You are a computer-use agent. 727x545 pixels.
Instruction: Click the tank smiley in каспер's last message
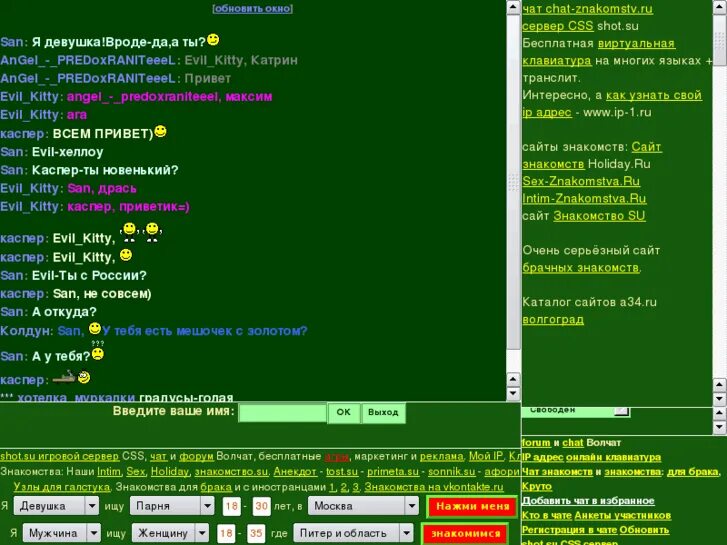point(71,377)
